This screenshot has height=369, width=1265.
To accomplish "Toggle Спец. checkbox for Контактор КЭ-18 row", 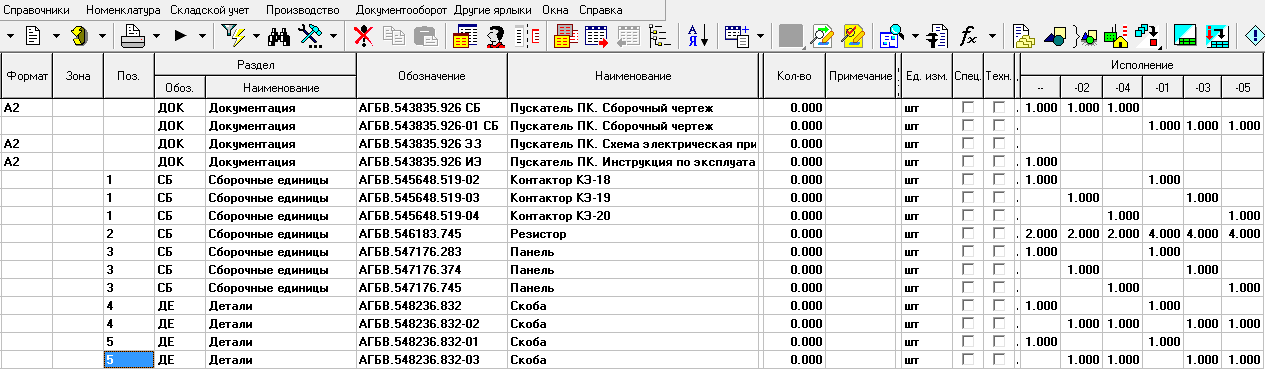I will (x=967, y=180).
